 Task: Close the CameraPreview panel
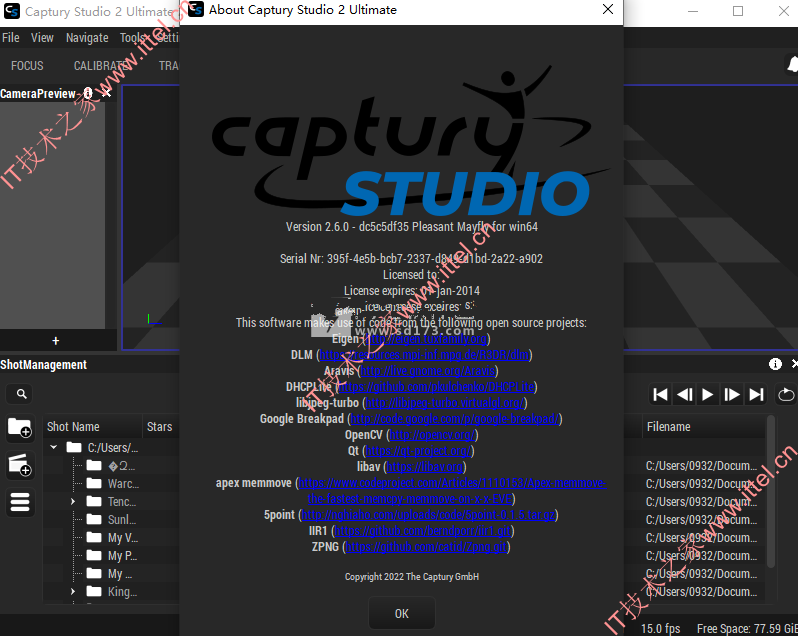(x=106, y=93)
